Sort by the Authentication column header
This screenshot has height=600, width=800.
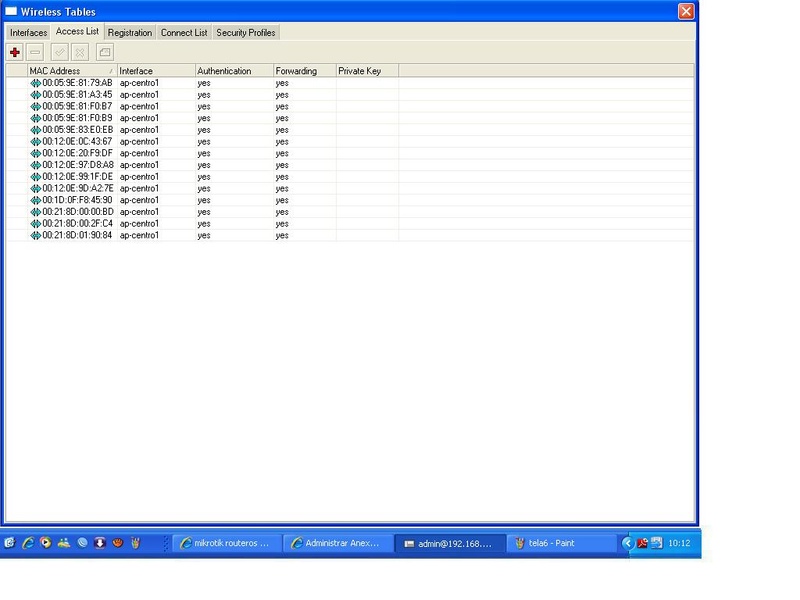tap(234, 71)
